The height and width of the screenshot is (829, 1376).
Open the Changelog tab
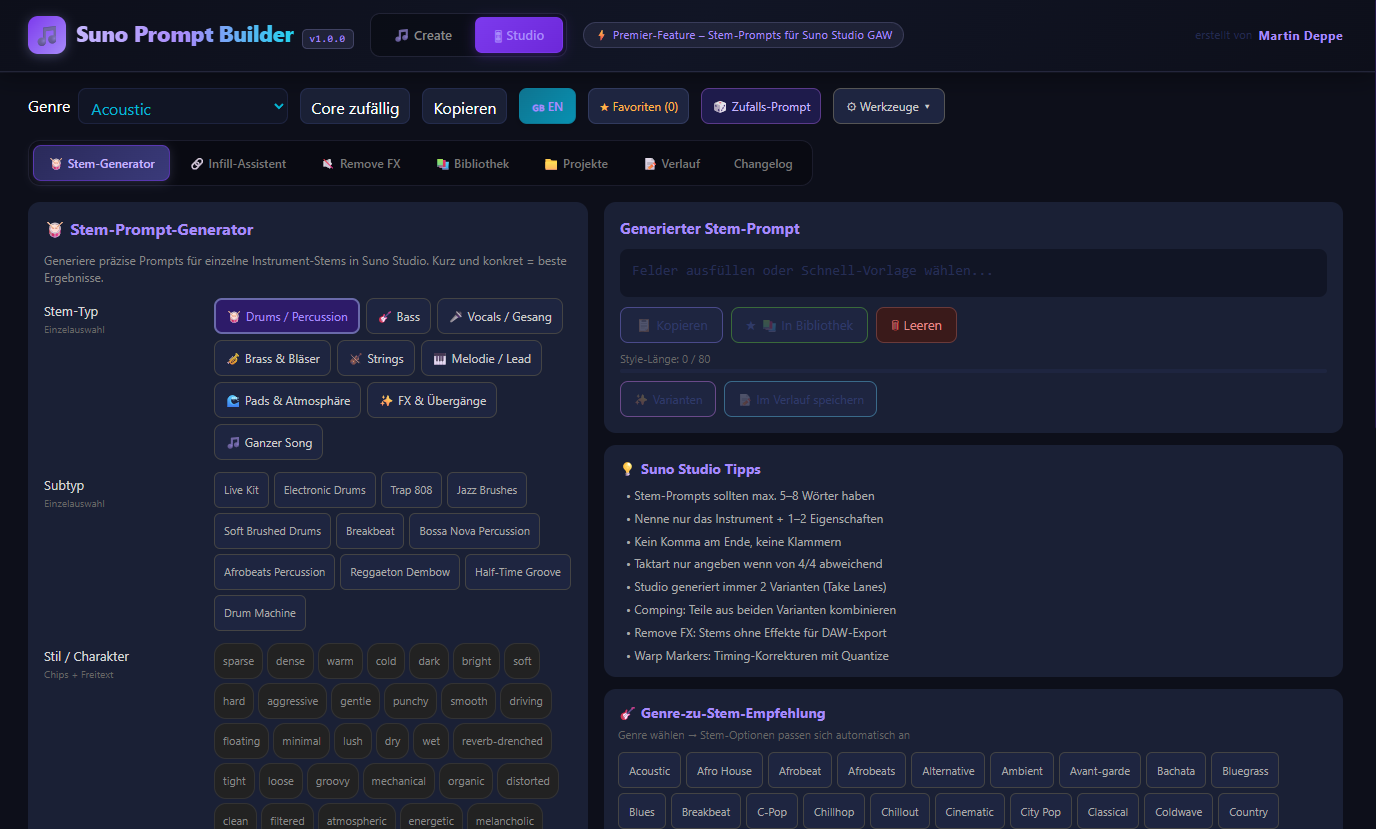tap(763, 163)
